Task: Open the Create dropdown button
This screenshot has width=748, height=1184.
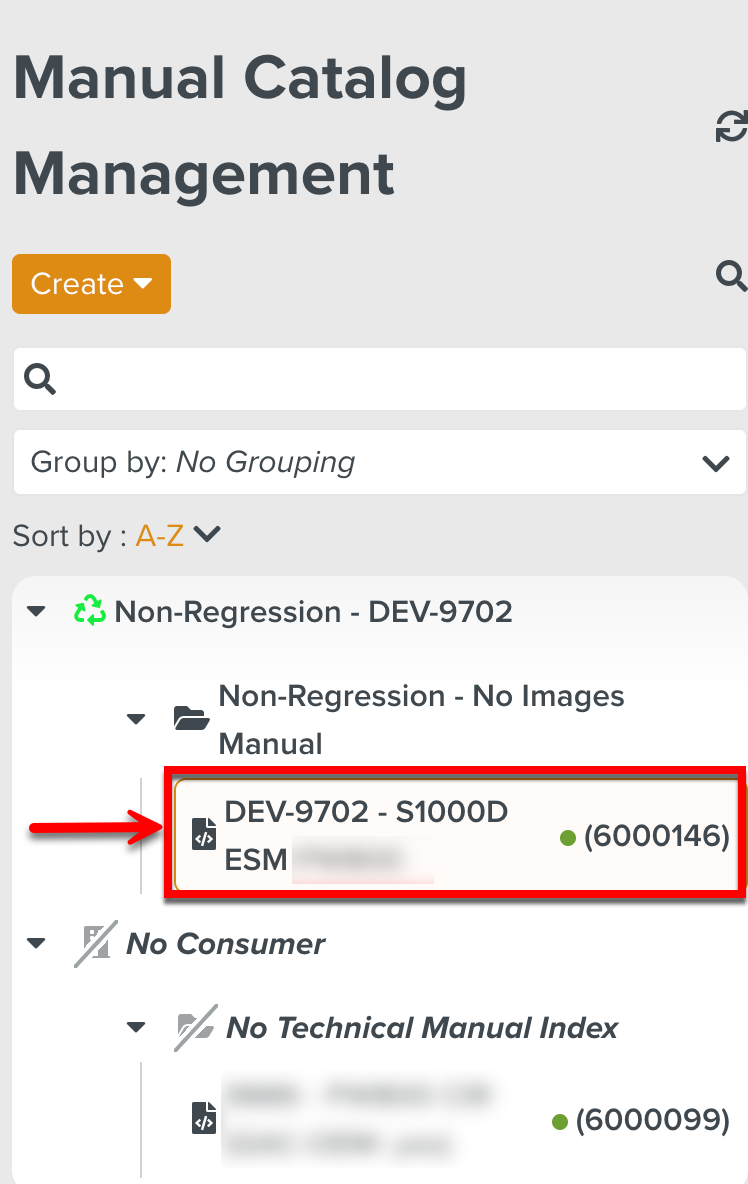Action: coord(91,284)
